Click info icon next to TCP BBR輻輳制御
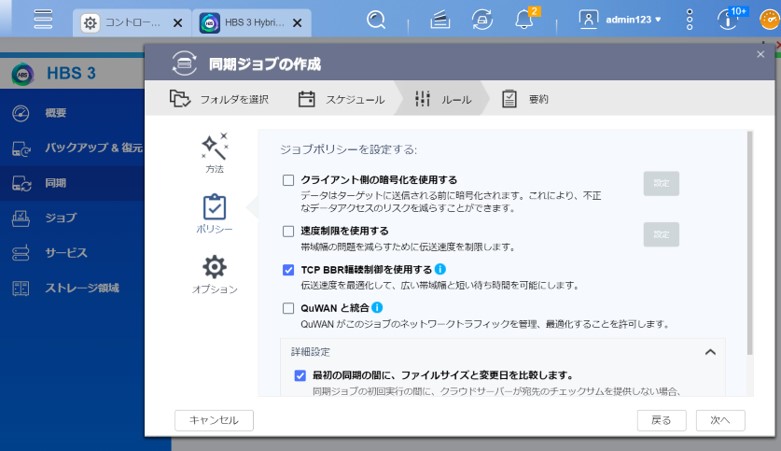Image resolution: width=781 pixels, height=451 pixels. [440, 269]
